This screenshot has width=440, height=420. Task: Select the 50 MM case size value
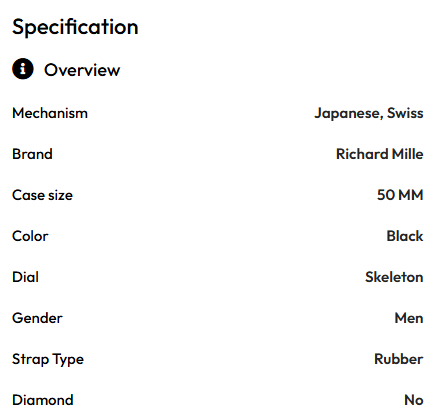pos(400,195)
